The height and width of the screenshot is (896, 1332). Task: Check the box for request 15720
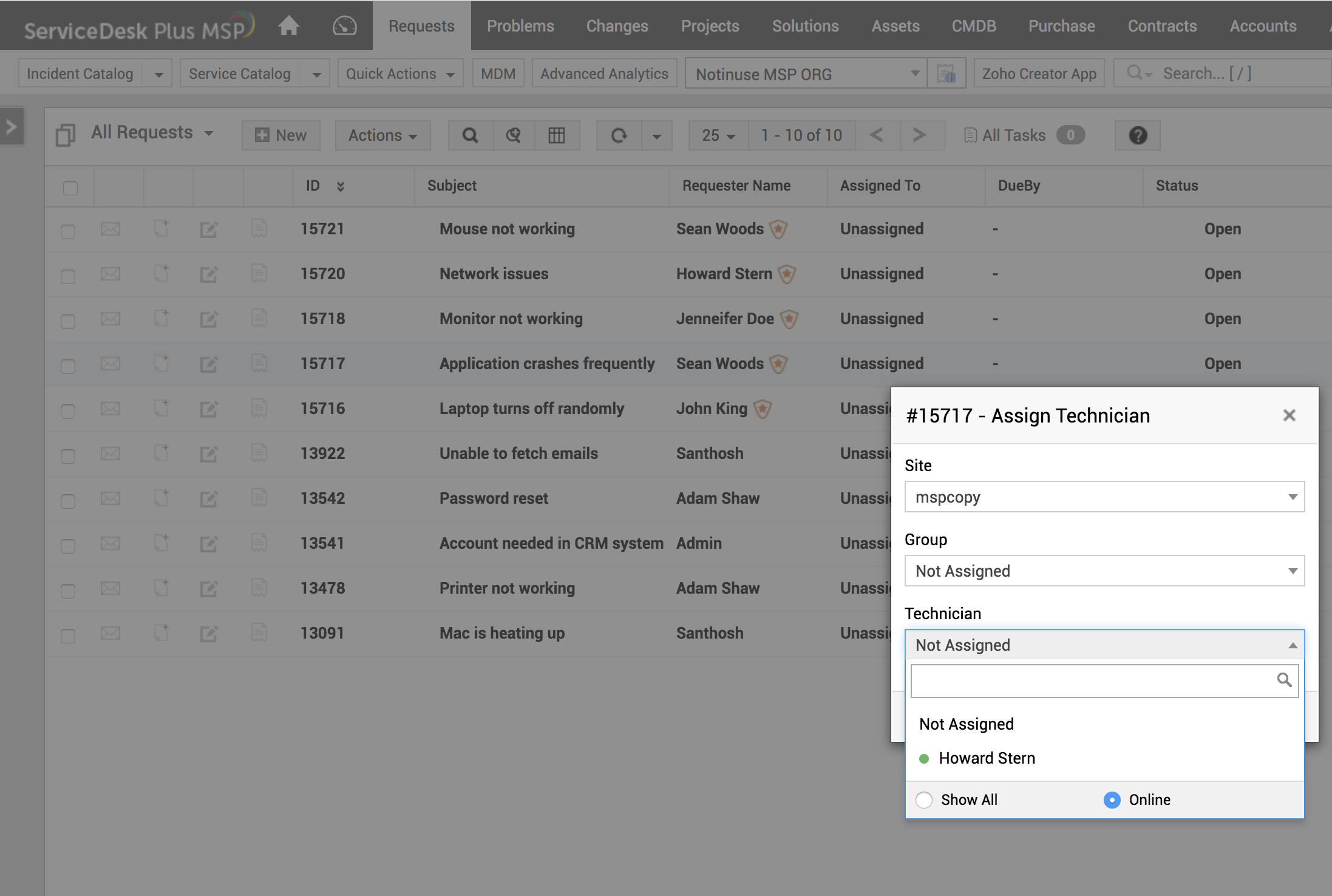point(68,276)
